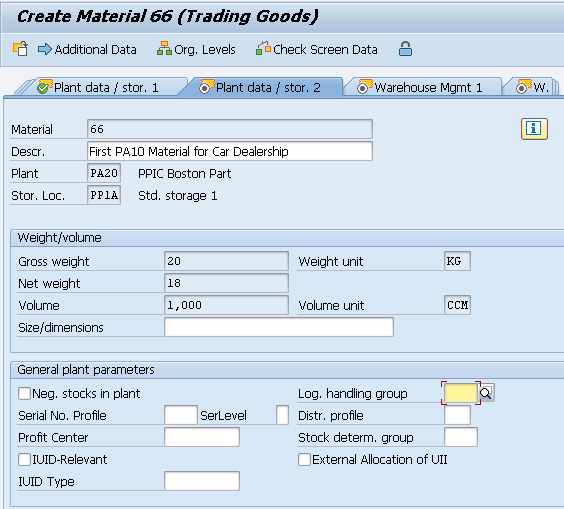
Task: Click the search help icon beside Log. handling group
Action: 486,393
